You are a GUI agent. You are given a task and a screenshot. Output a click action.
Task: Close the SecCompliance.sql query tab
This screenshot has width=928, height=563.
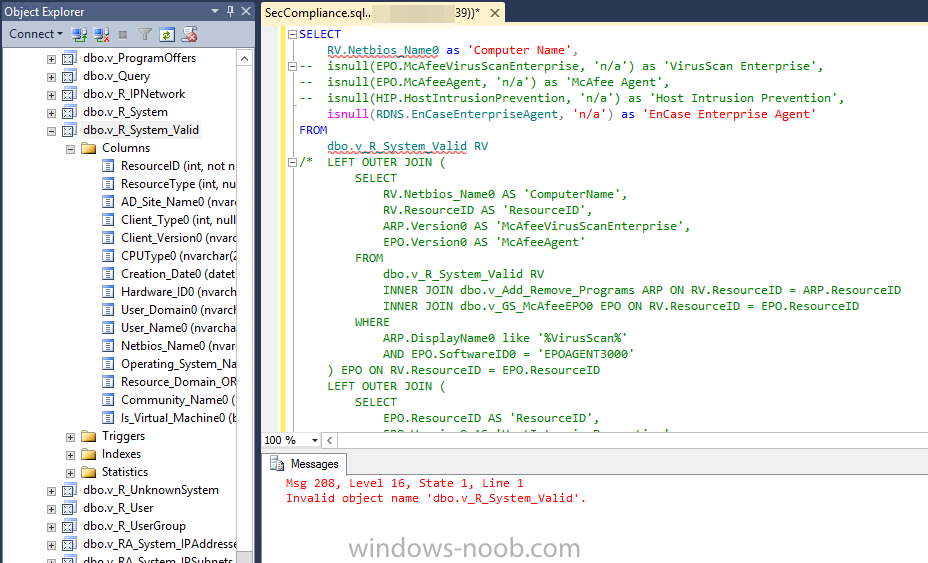point(495,13)
